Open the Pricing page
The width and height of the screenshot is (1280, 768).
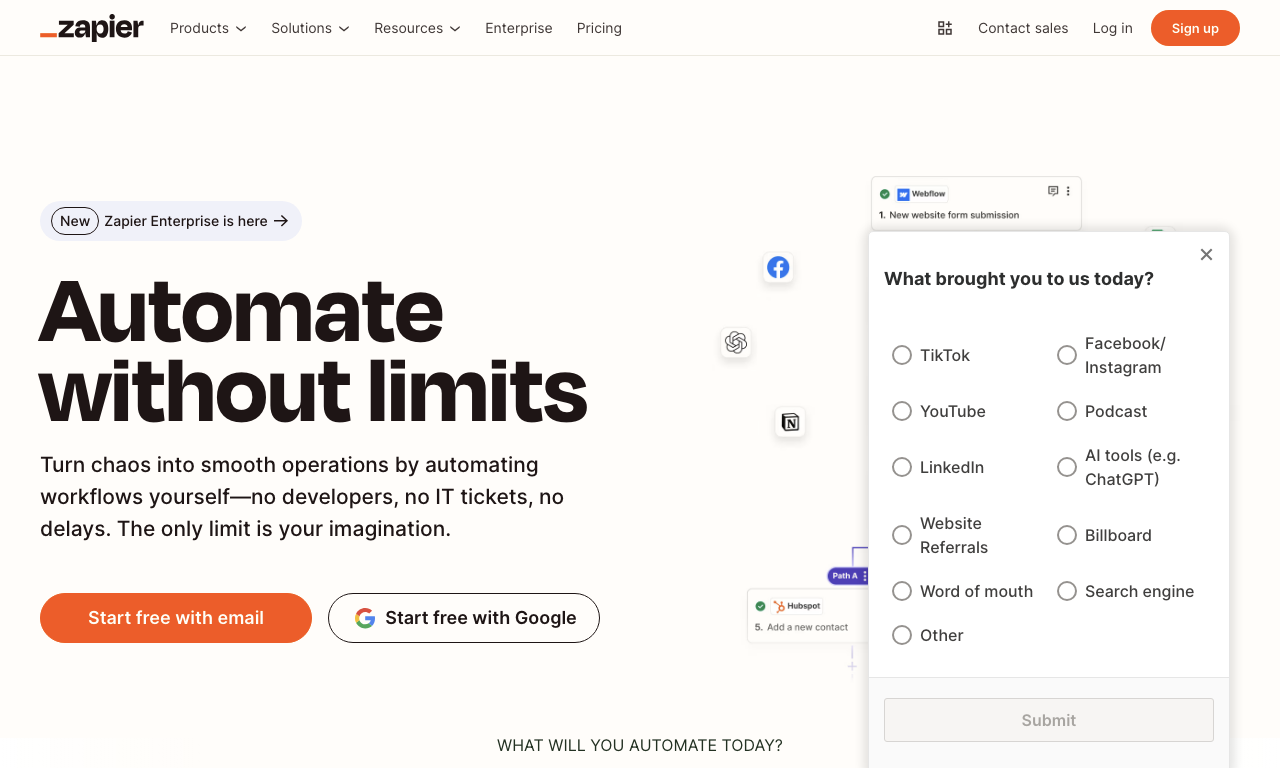point(599,28)
